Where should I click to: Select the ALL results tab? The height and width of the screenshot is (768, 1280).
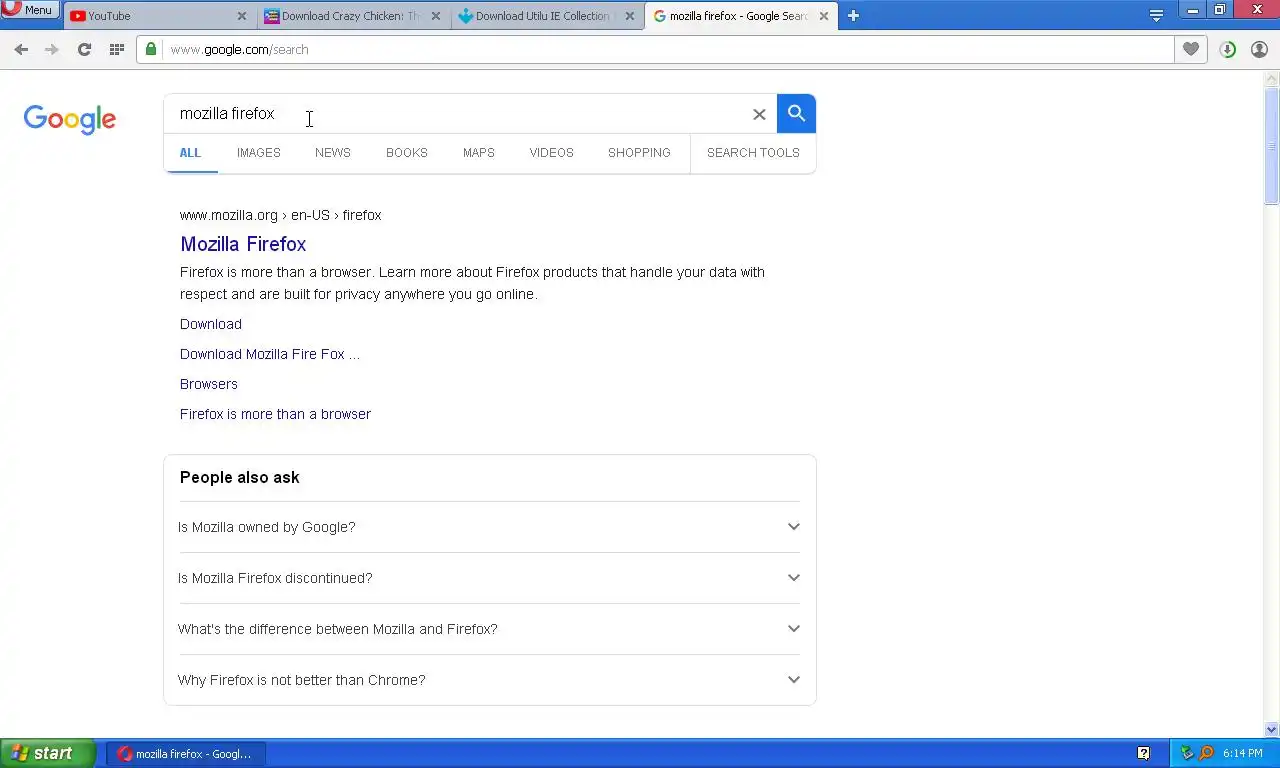coord(190,153)
